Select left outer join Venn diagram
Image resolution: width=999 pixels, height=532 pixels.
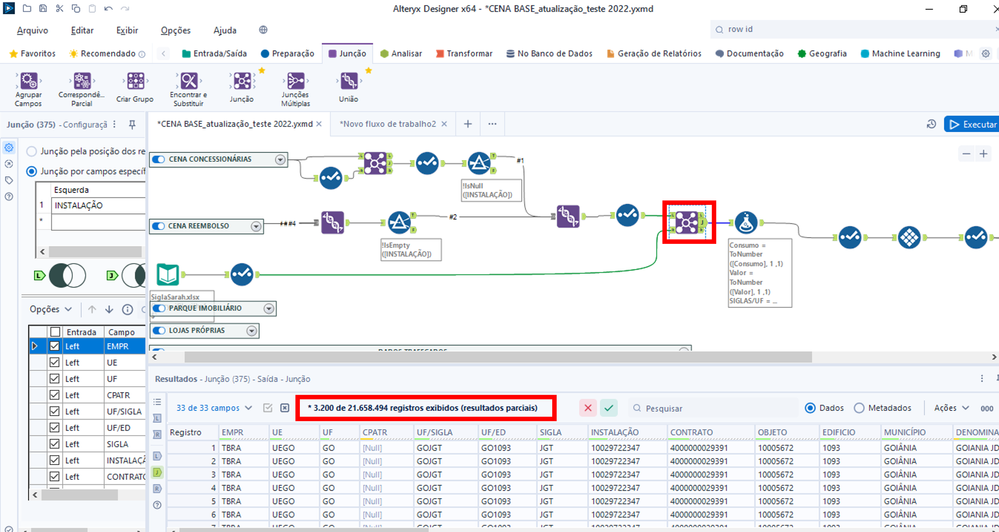pyautogui.click(x=69, y=275)
